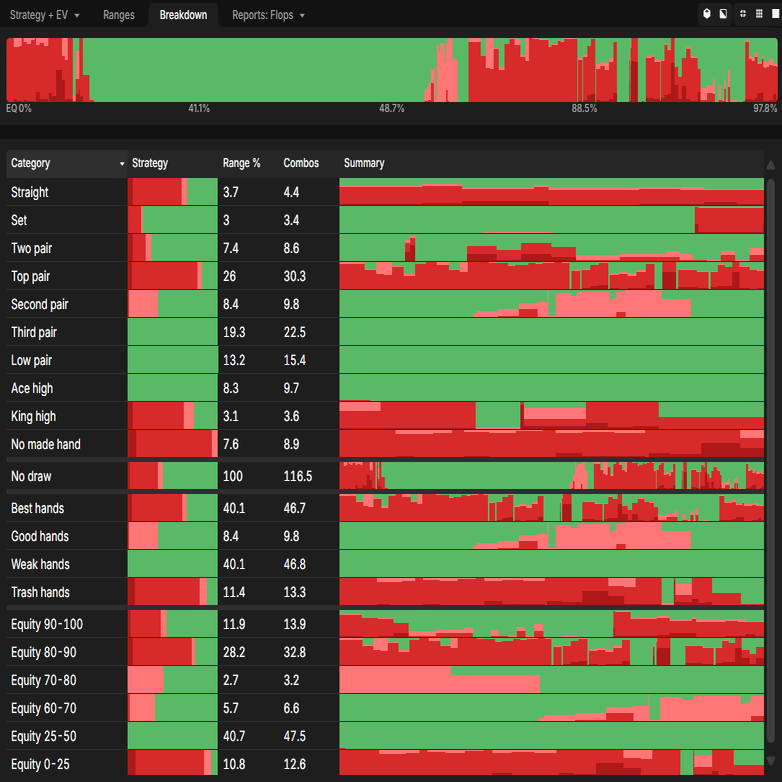Switch to the Ranges tab

119,15
